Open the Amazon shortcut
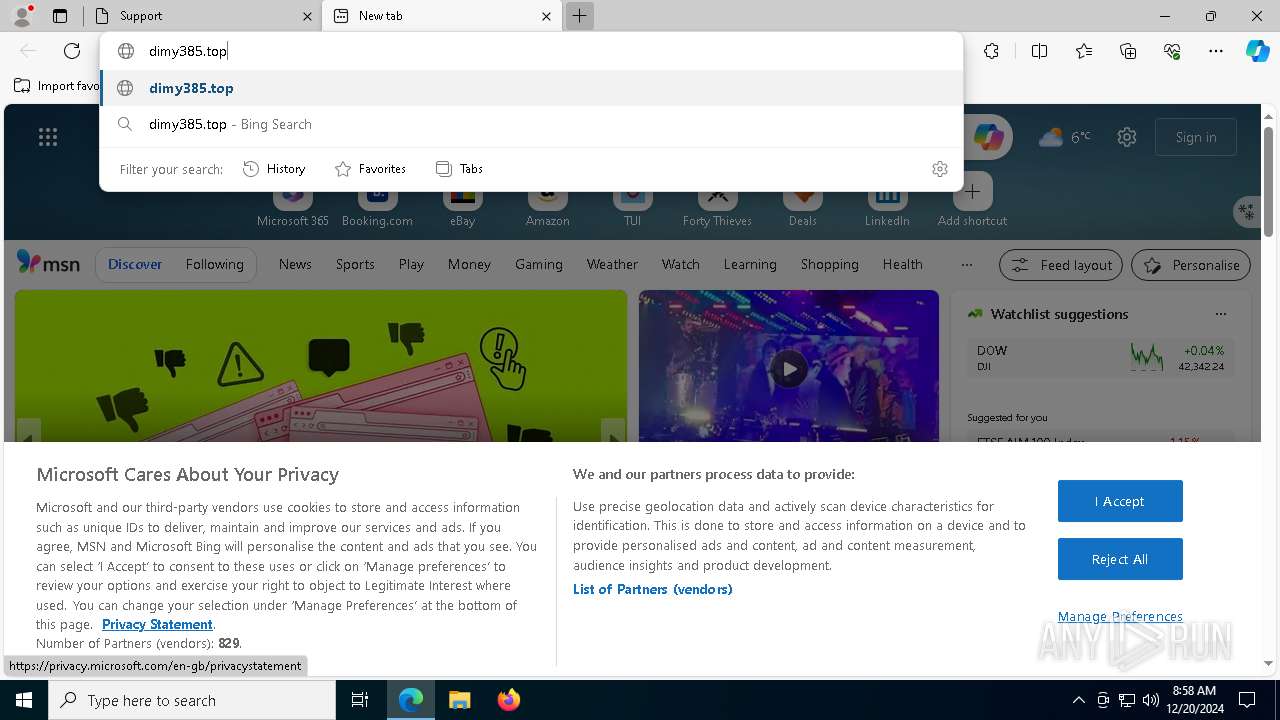Viewport: 1280px width, 720px height. point(547,206)
